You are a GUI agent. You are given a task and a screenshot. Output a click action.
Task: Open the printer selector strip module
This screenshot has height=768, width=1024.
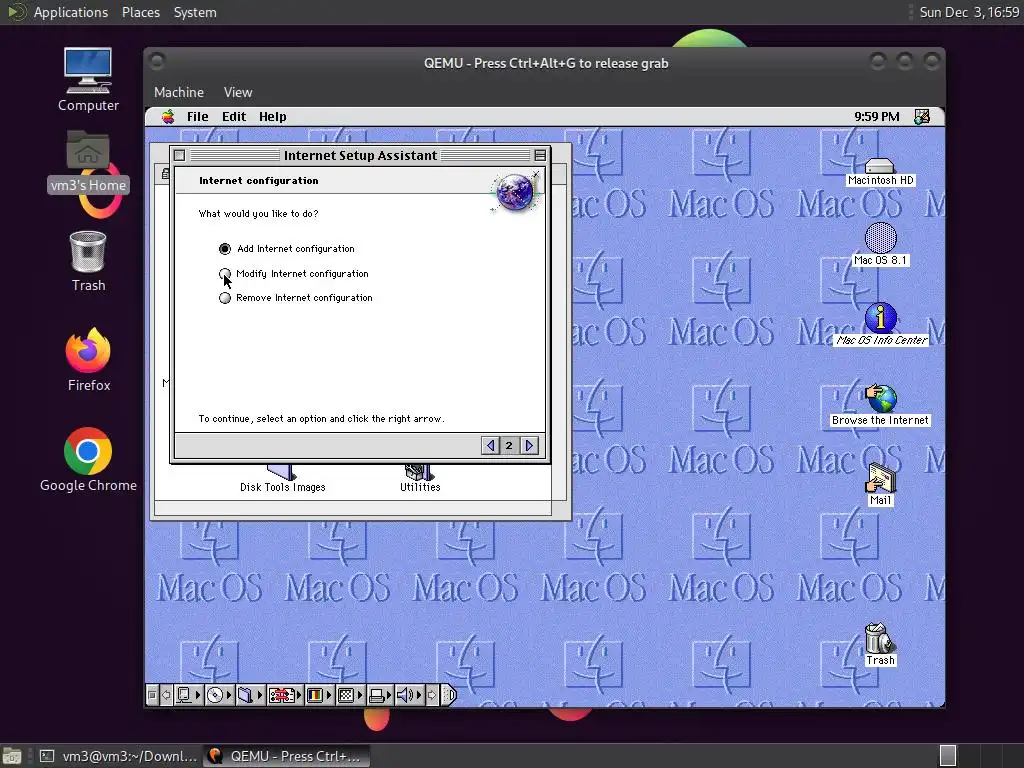pos(380,696)
